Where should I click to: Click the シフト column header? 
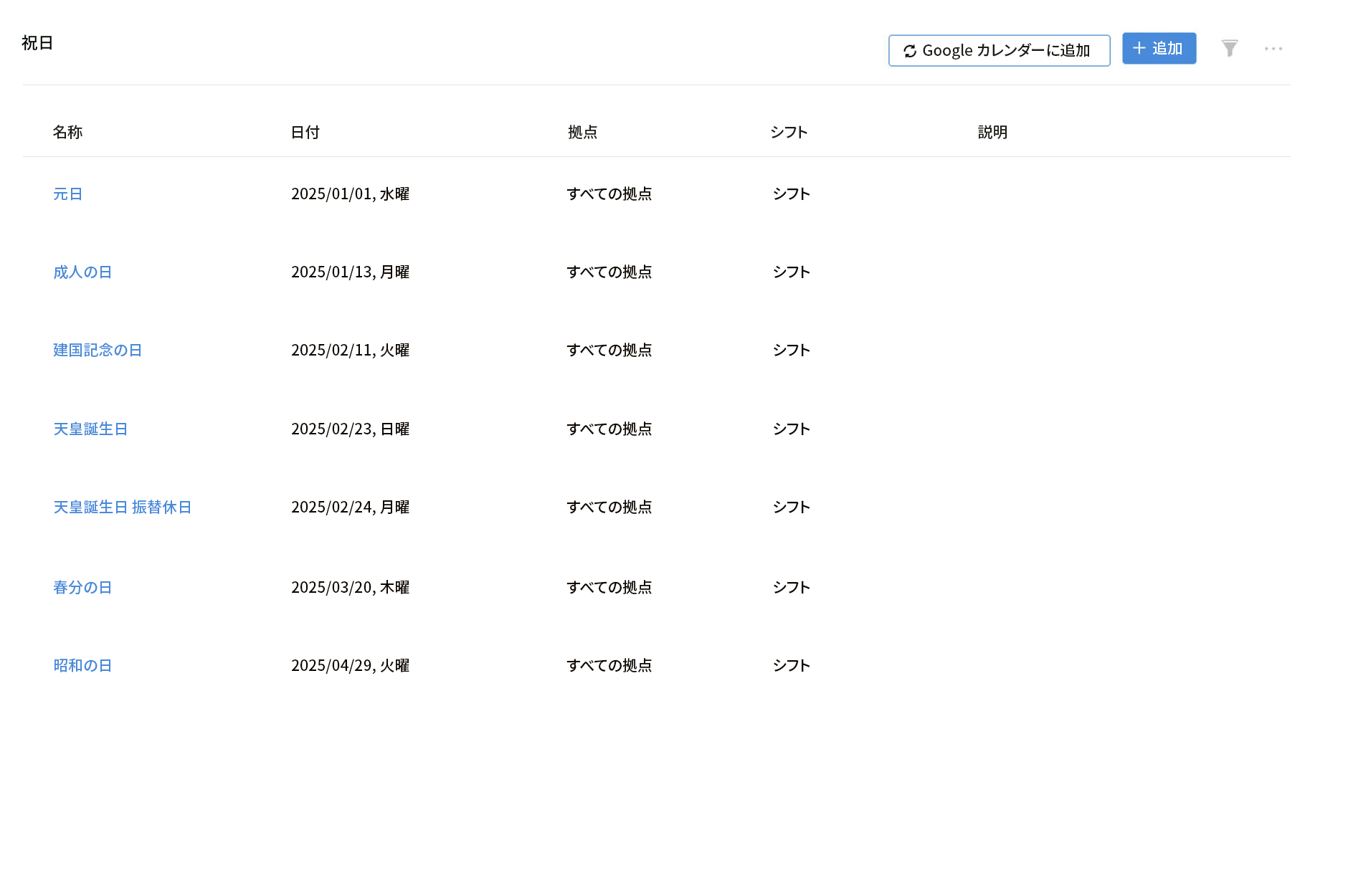click(789, 132)
